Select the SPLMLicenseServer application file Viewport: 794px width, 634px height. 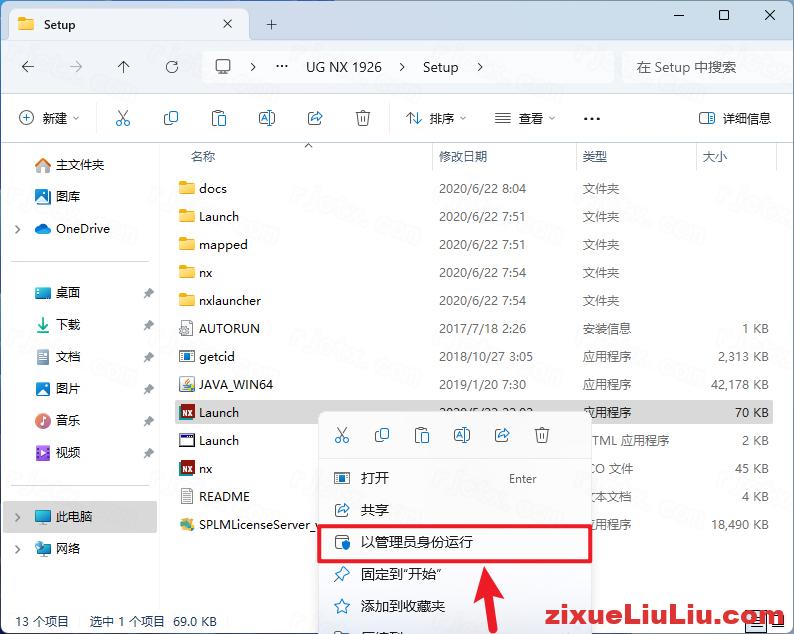[248, 525]
